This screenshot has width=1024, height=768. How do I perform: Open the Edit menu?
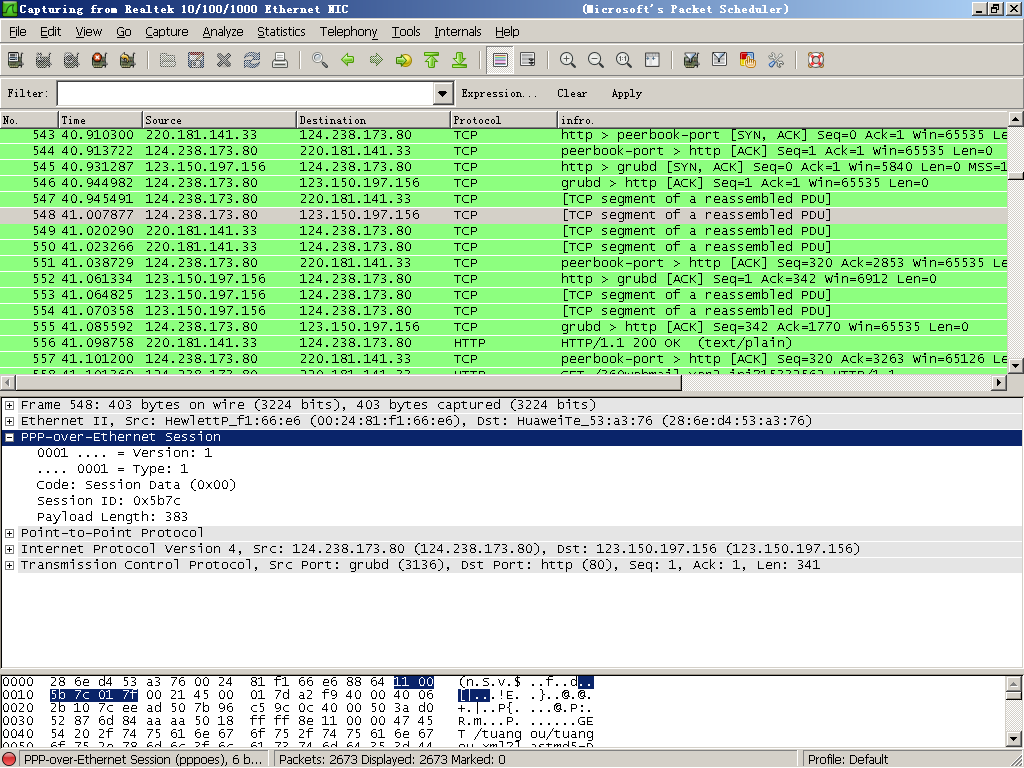50,31
